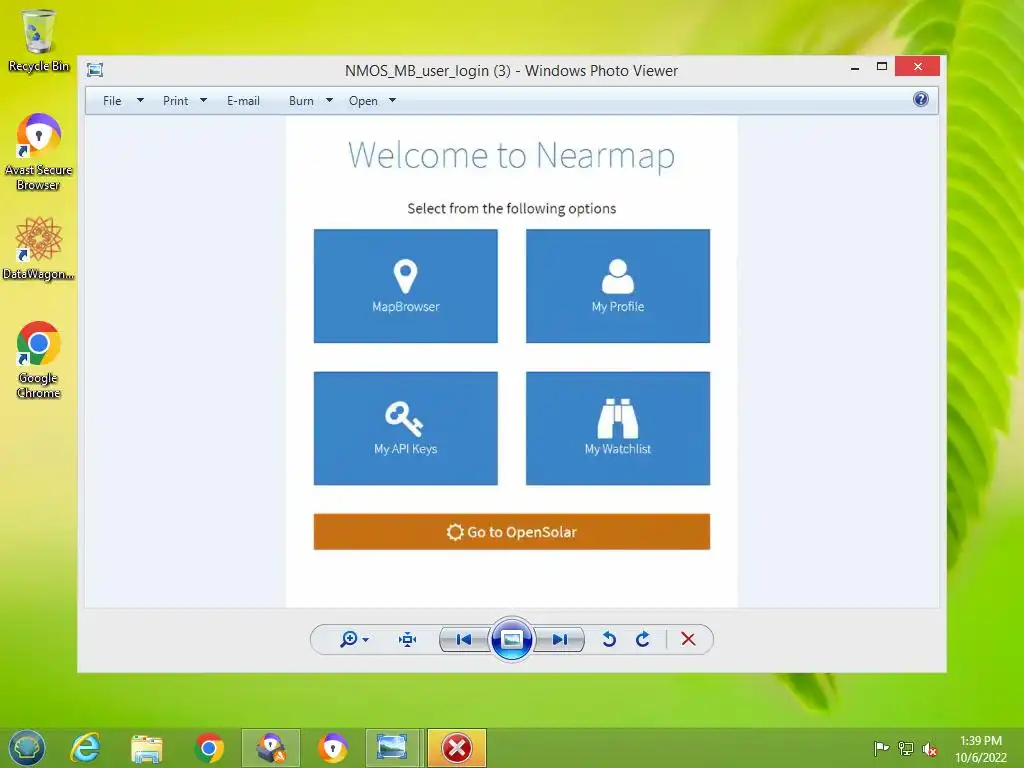Open File Explorer from the taskbar
This screenshot has width=1024, height=768.
pyautogui.click(x=146, y=748)
